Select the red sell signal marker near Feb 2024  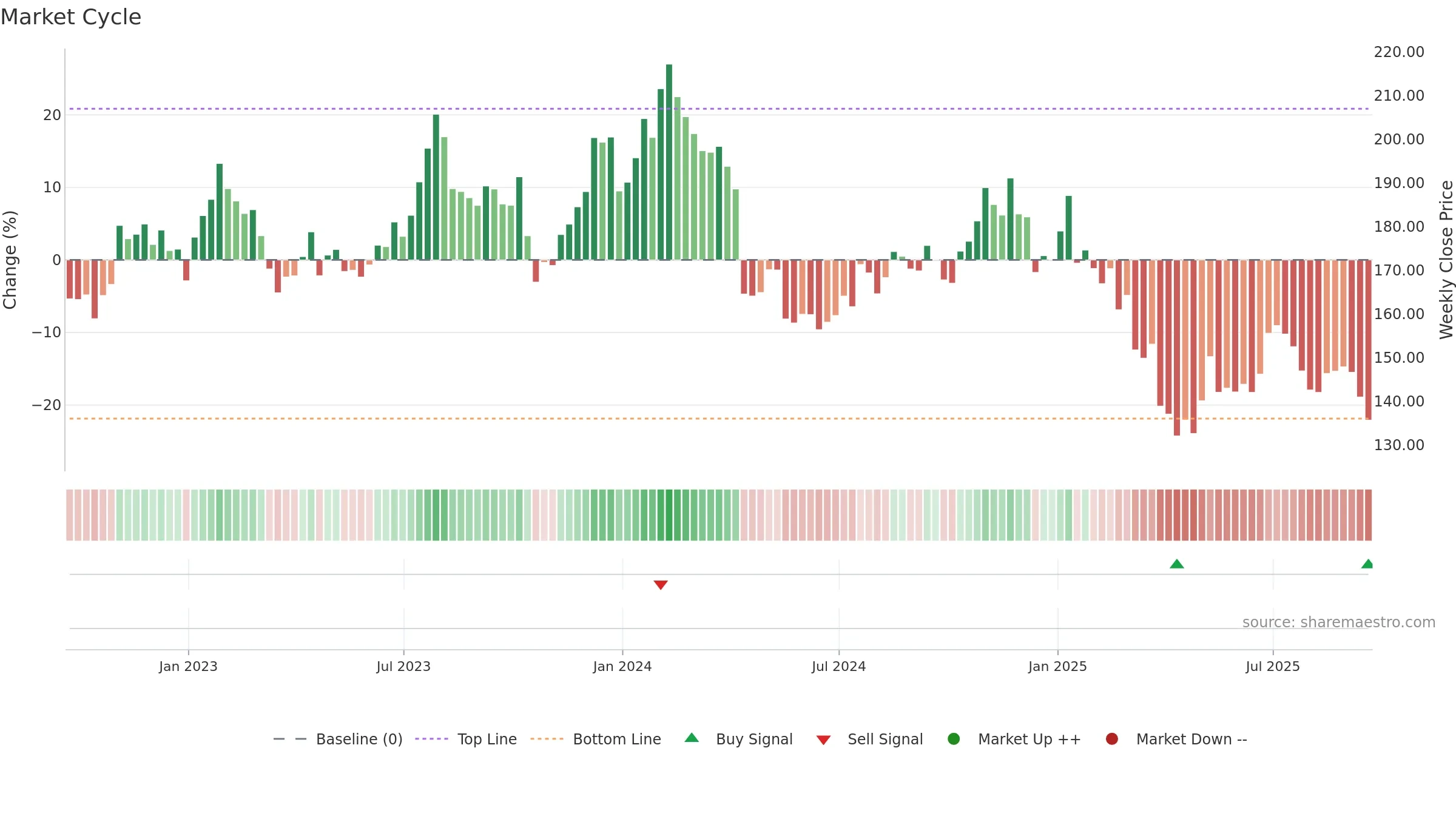click(x=661, y=585)
